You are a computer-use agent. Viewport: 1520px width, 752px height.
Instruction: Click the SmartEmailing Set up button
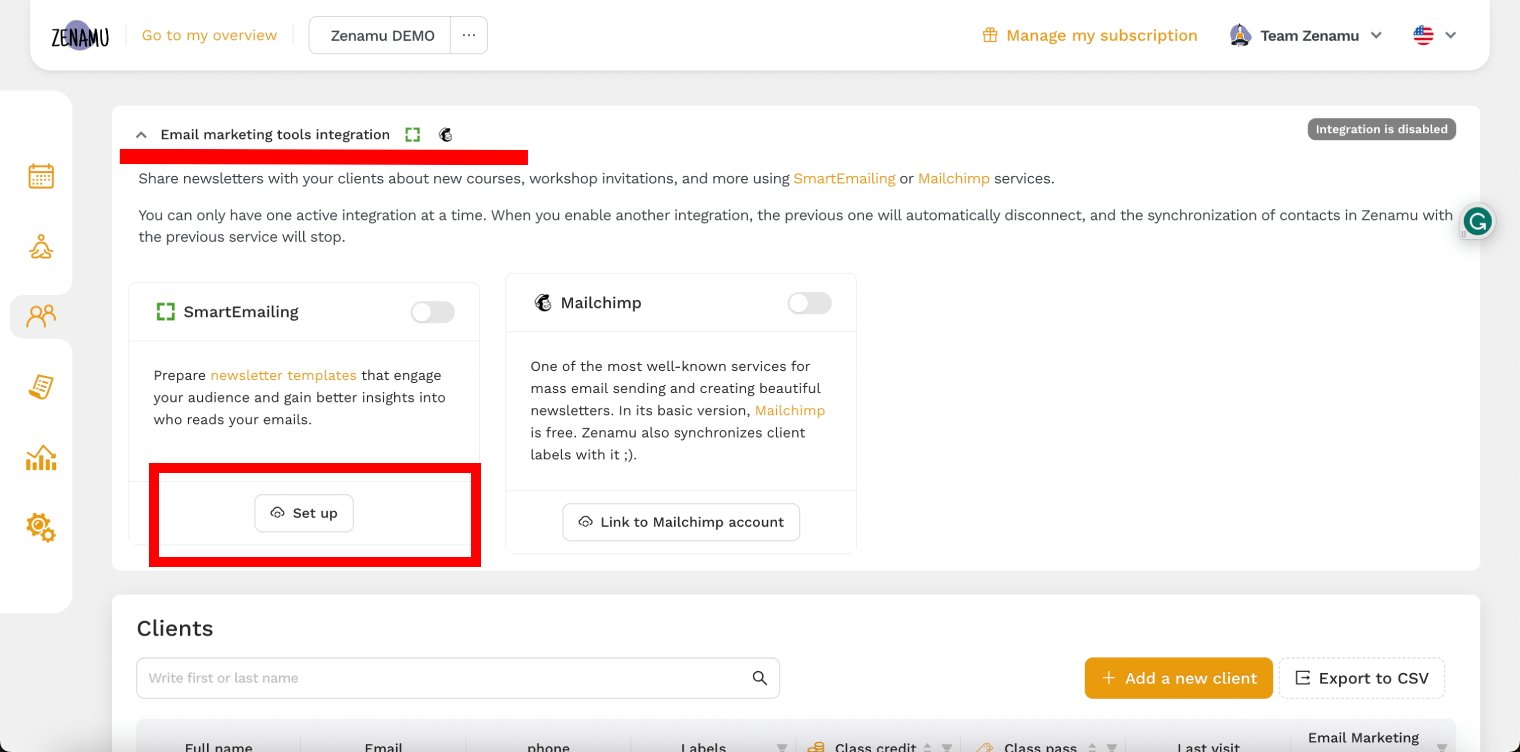point(304,513)
